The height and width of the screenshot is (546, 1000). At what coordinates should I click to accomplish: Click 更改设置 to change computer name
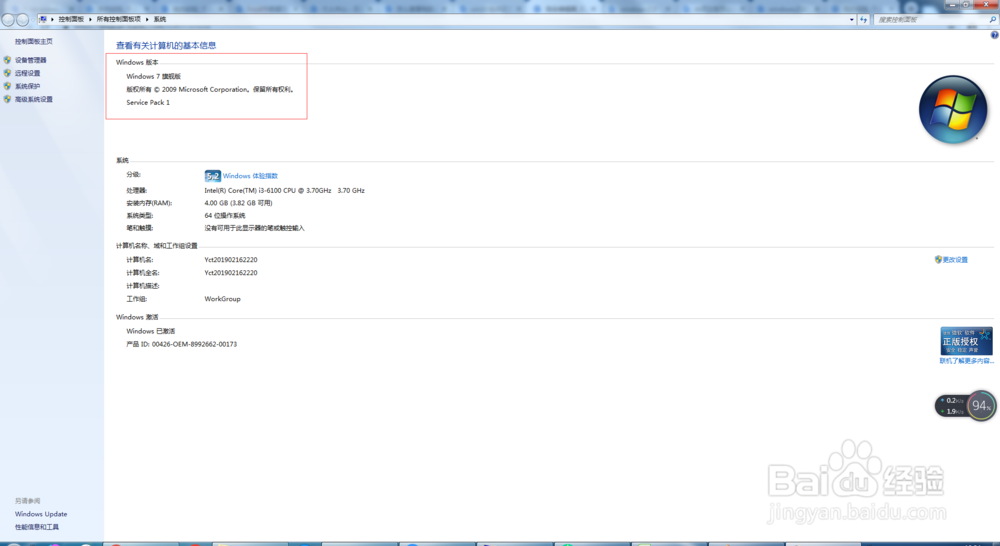pos(955,260)
